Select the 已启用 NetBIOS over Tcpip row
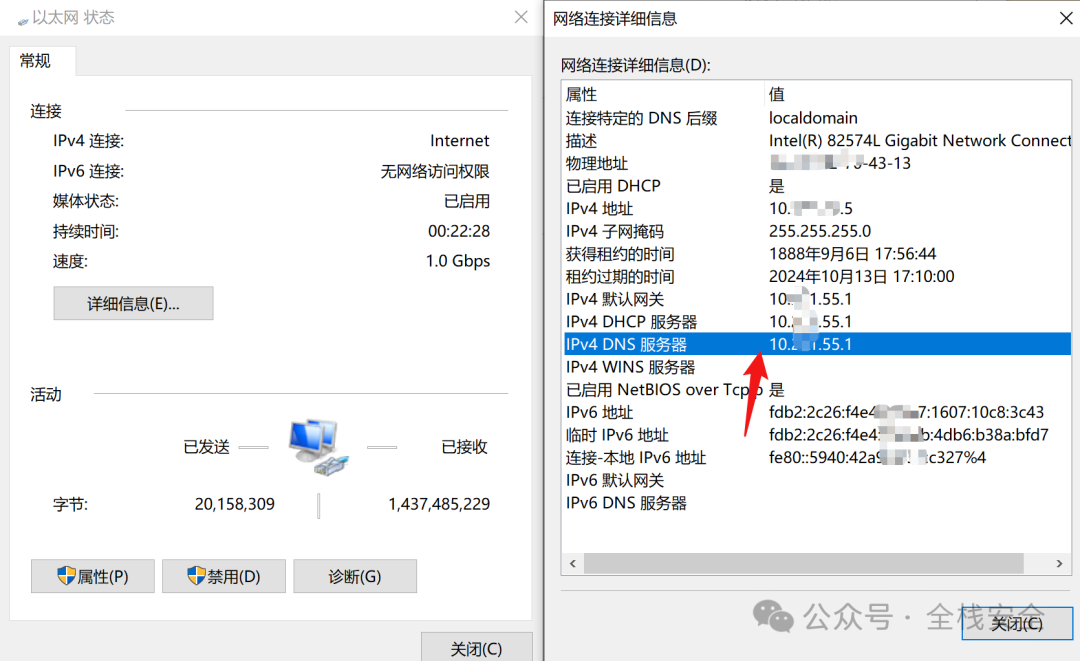The height and width of the screenshot is (661, 1080). [817, 390]
